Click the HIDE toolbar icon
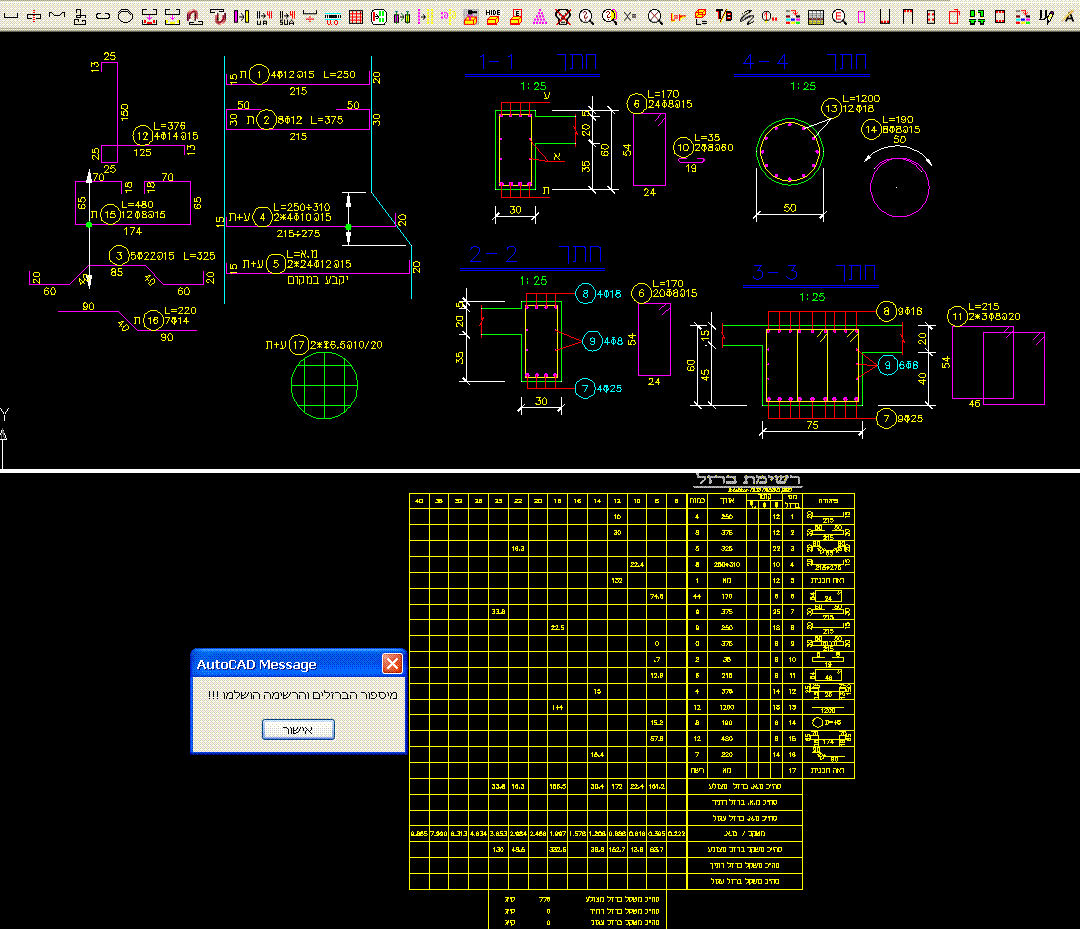 point(492,16)
